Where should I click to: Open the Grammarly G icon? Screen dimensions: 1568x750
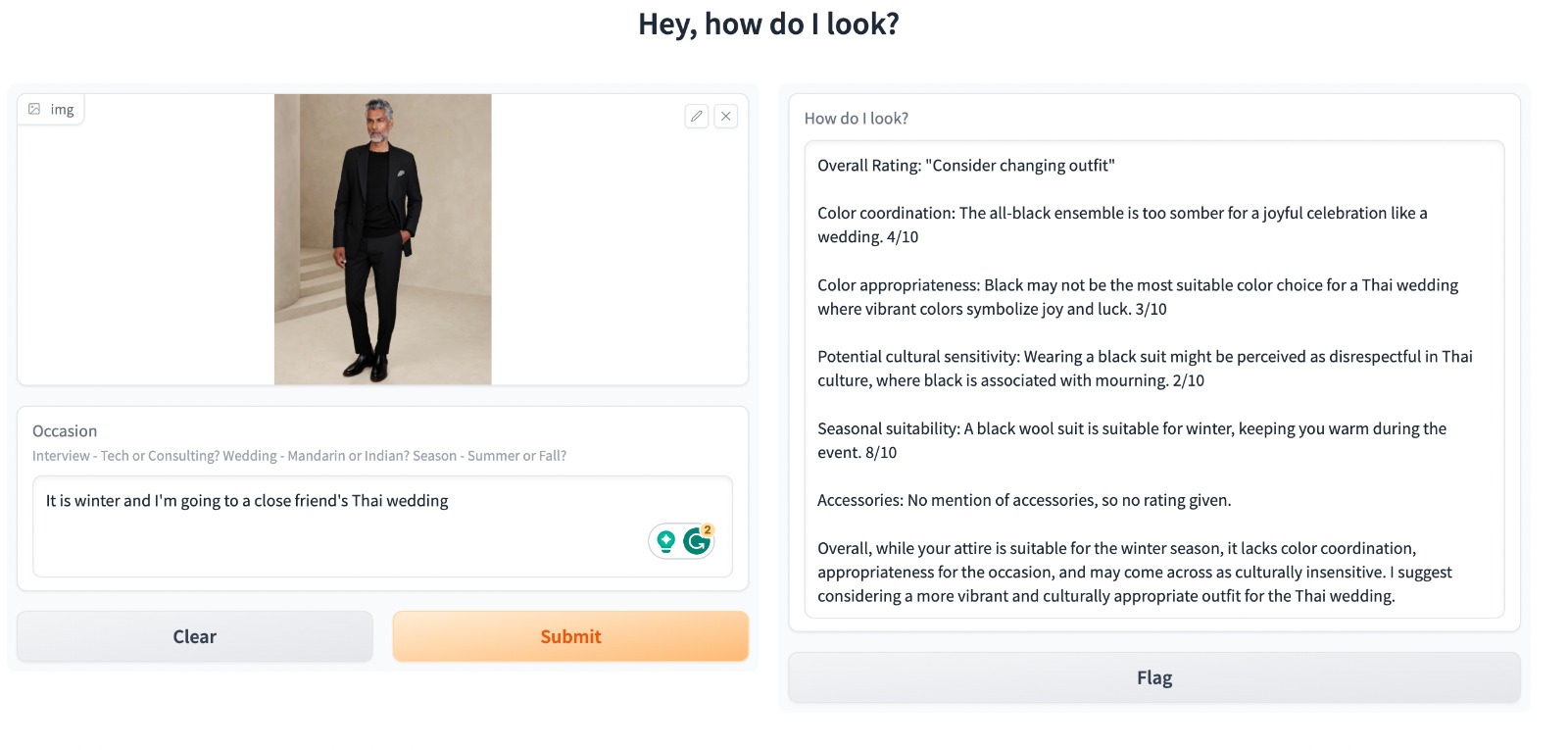click(x=696, y=540)
